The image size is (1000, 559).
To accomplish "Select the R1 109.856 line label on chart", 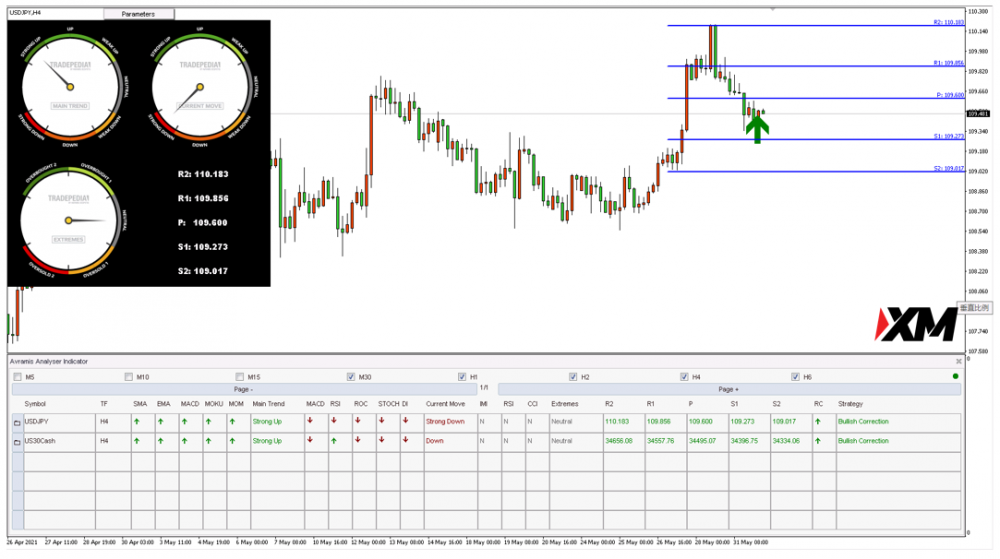I will tap(948, 63).
